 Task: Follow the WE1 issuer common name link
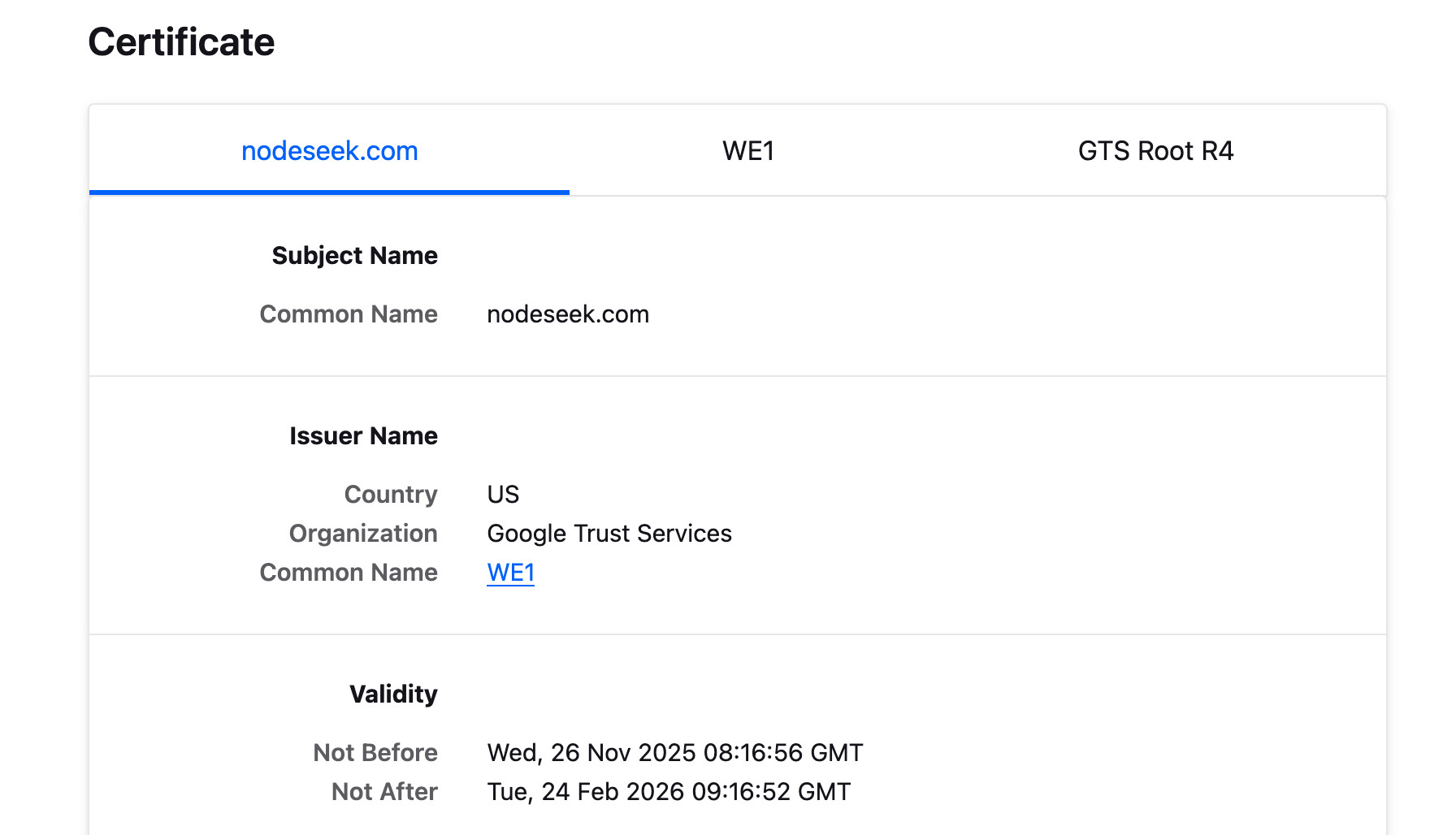[x=510, y=573]
